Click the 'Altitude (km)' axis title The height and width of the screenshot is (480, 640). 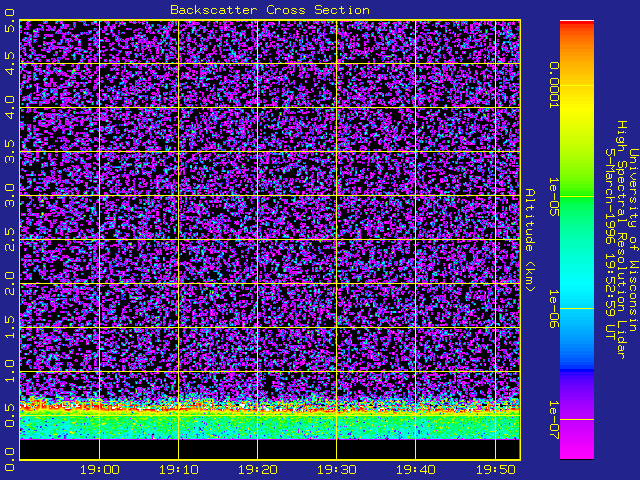click(529, 240)
